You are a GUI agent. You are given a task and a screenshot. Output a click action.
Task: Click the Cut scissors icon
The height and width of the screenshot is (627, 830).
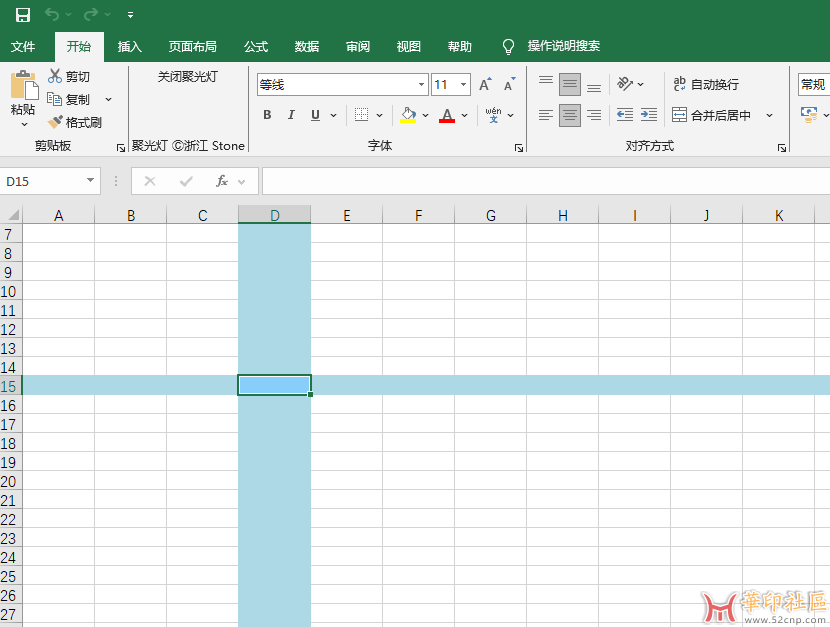tap(55, 77)
